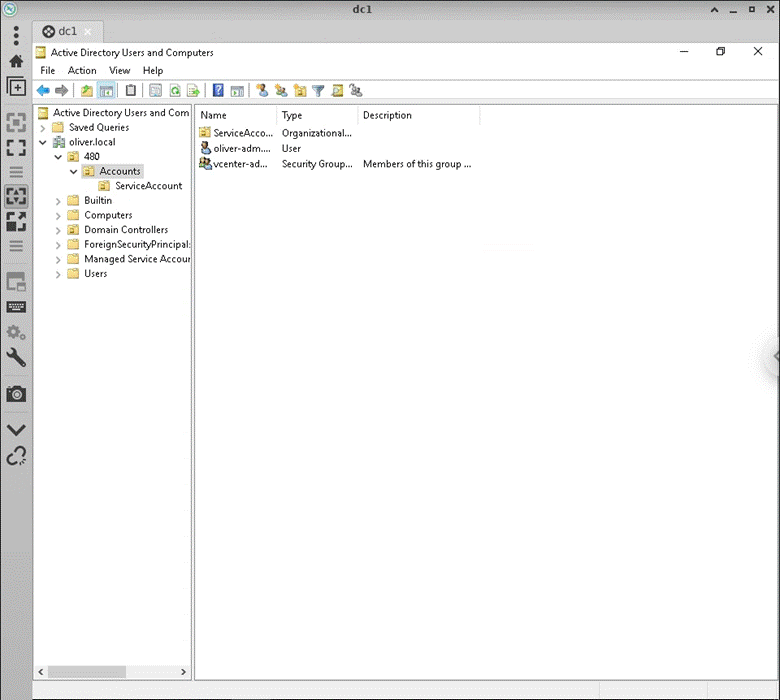Sort by the Type column header
This screenshot has height=700, width=780.
pyautogui.click(x=317, y=115)
